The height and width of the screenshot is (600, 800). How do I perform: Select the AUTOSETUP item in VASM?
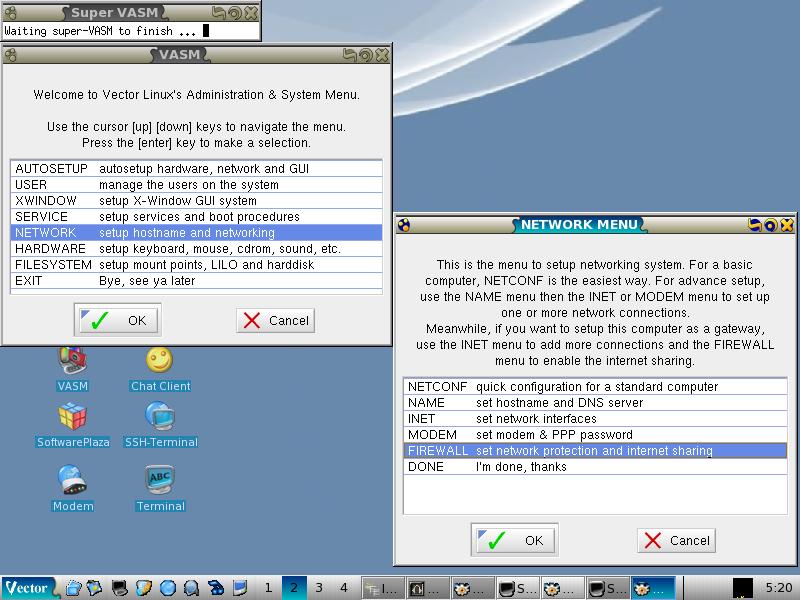196,169
